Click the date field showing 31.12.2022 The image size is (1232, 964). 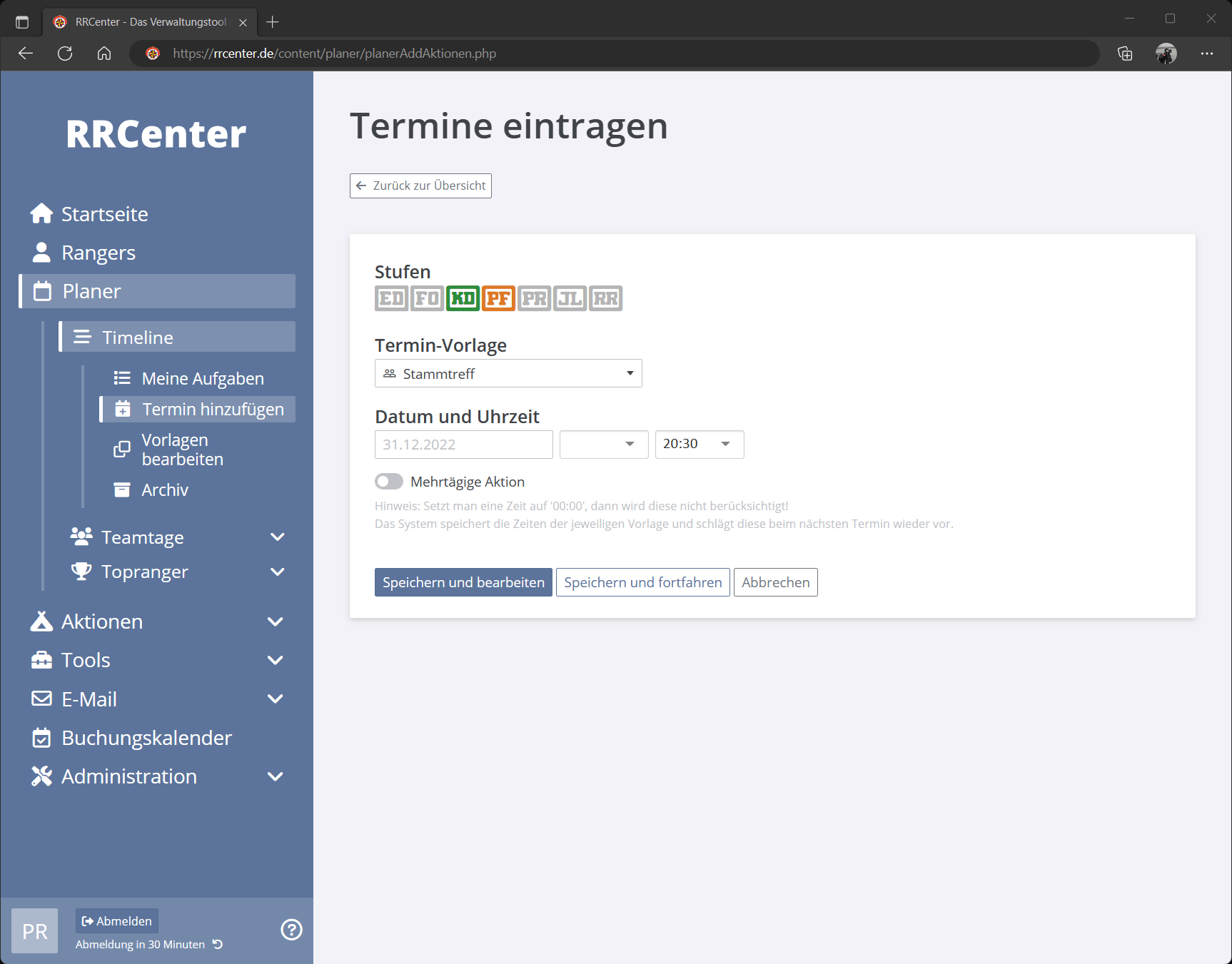click(x=463, y=445)
